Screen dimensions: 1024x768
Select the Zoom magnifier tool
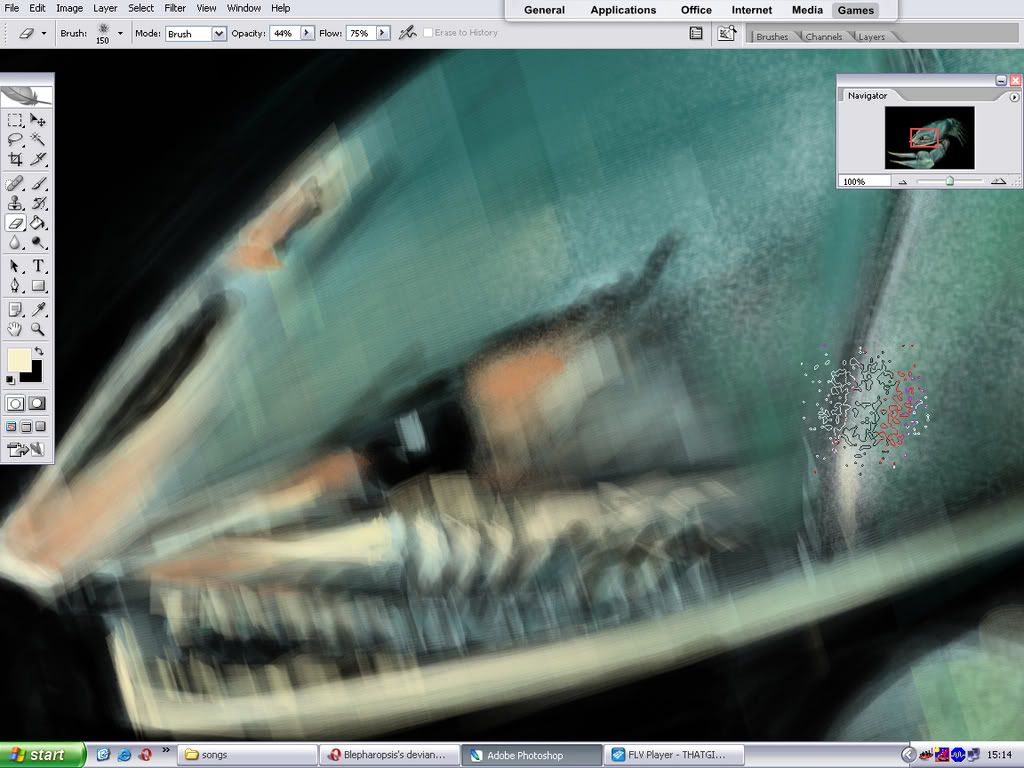[x=38, y=329]
